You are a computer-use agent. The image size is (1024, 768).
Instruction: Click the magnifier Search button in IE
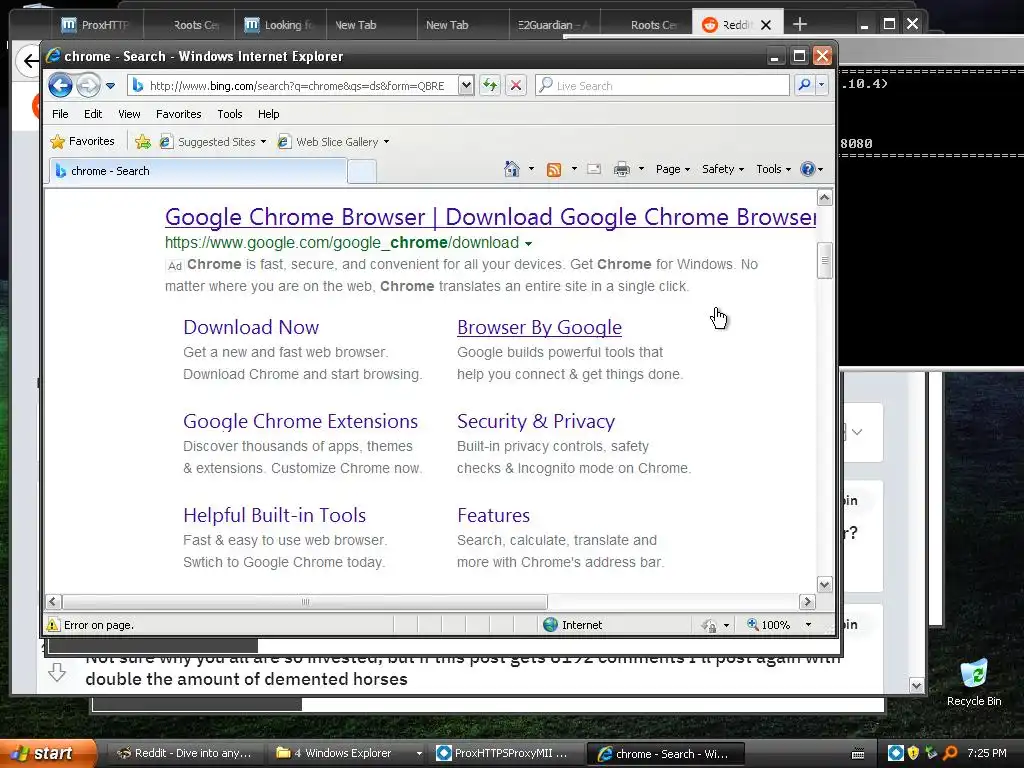coord(805,86)
